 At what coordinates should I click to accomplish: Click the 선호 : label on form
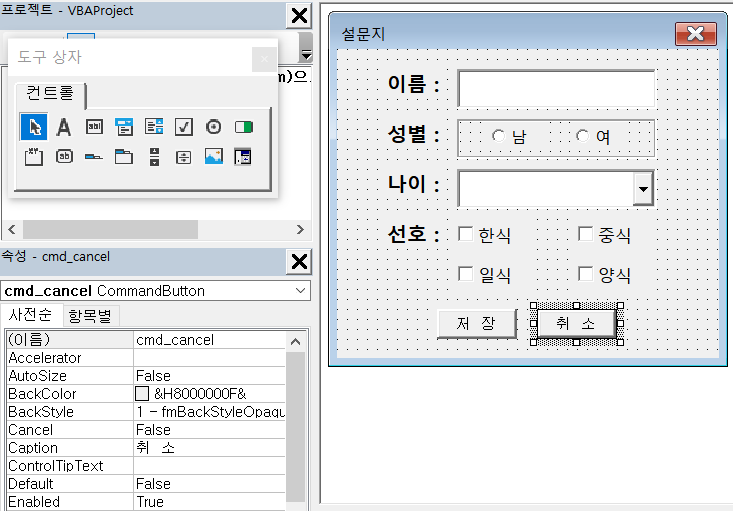tap(414, 234)
